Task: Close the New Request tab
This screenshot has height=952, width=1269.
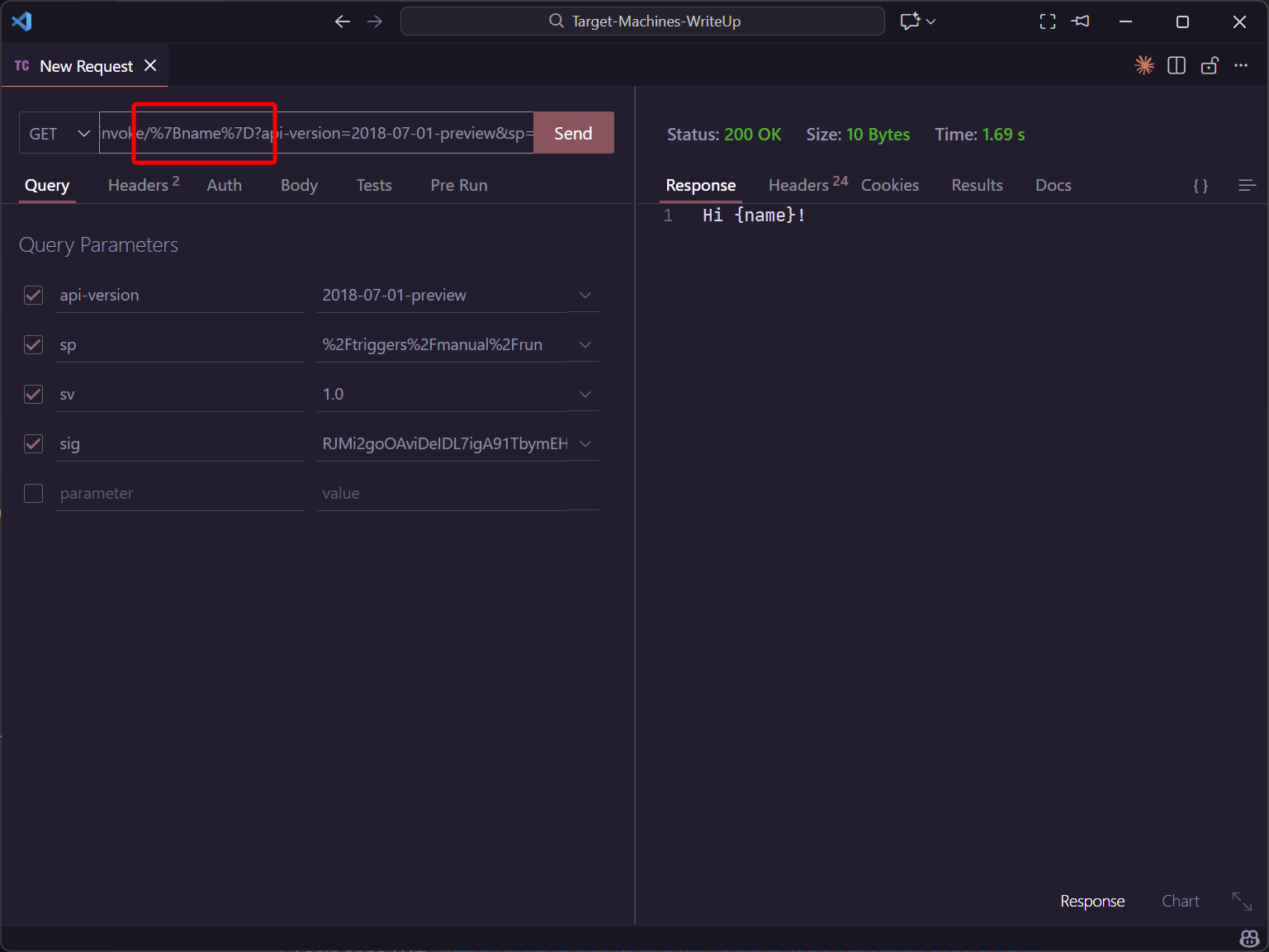Action: click(x=150, y=66)
